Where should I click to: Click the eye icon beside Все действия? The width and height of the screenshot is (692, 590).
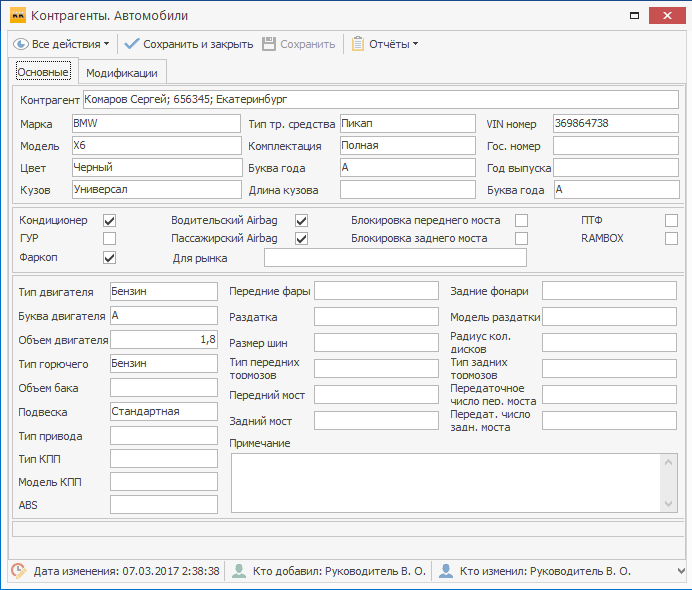[x=20, y=44]
